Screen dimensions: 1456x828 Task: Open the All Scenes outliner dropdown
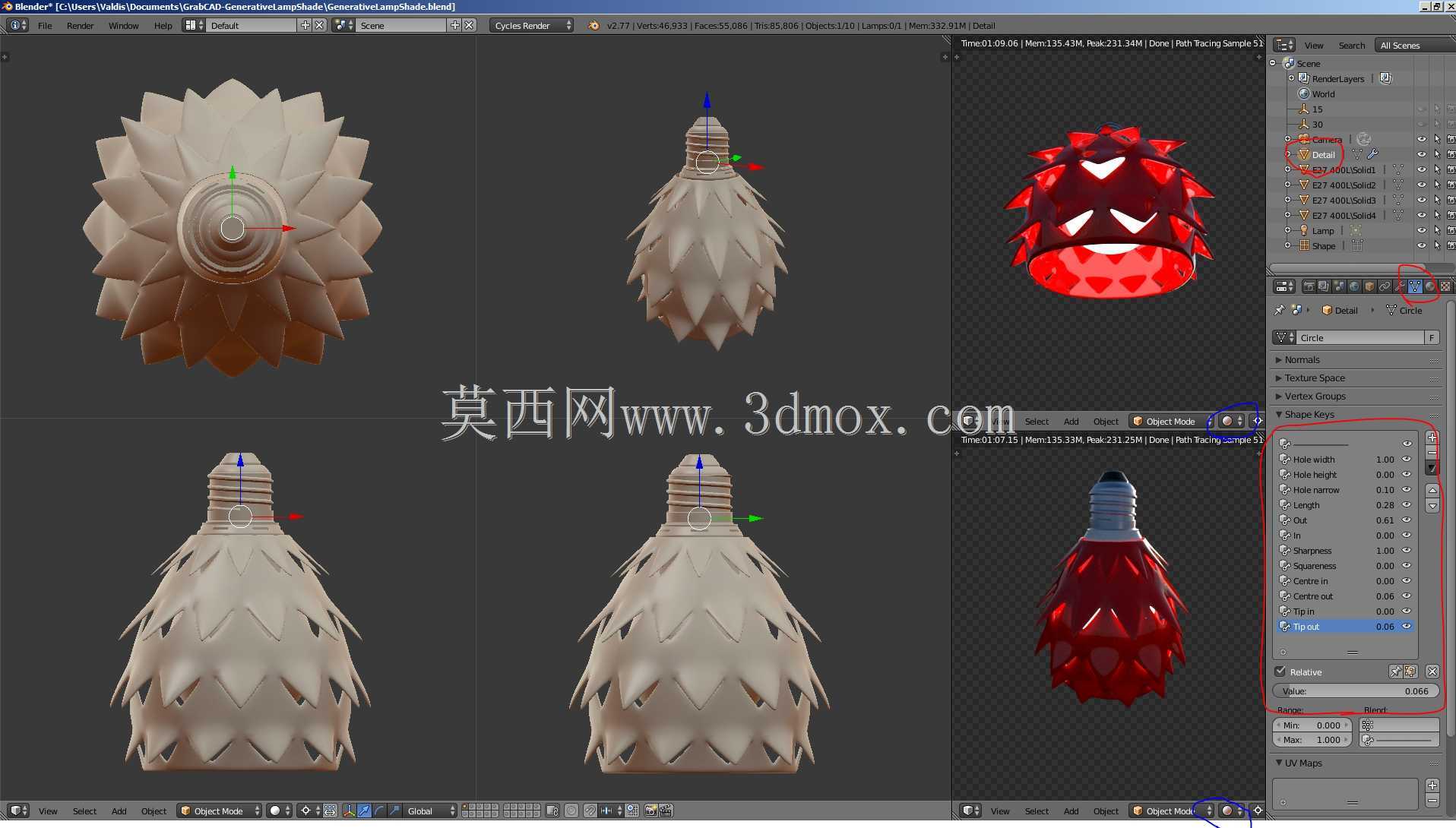tap(1414, 45)
